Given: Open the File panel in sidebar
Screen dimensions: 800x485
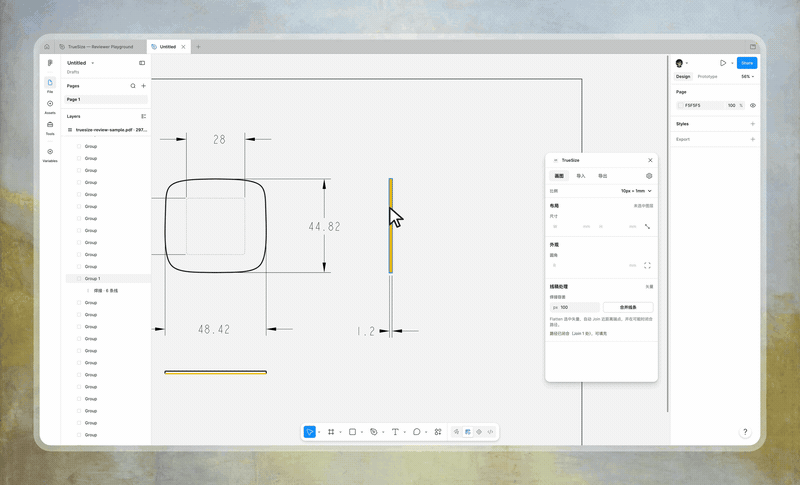Looking at the screenshot, I should click(50, 85).
